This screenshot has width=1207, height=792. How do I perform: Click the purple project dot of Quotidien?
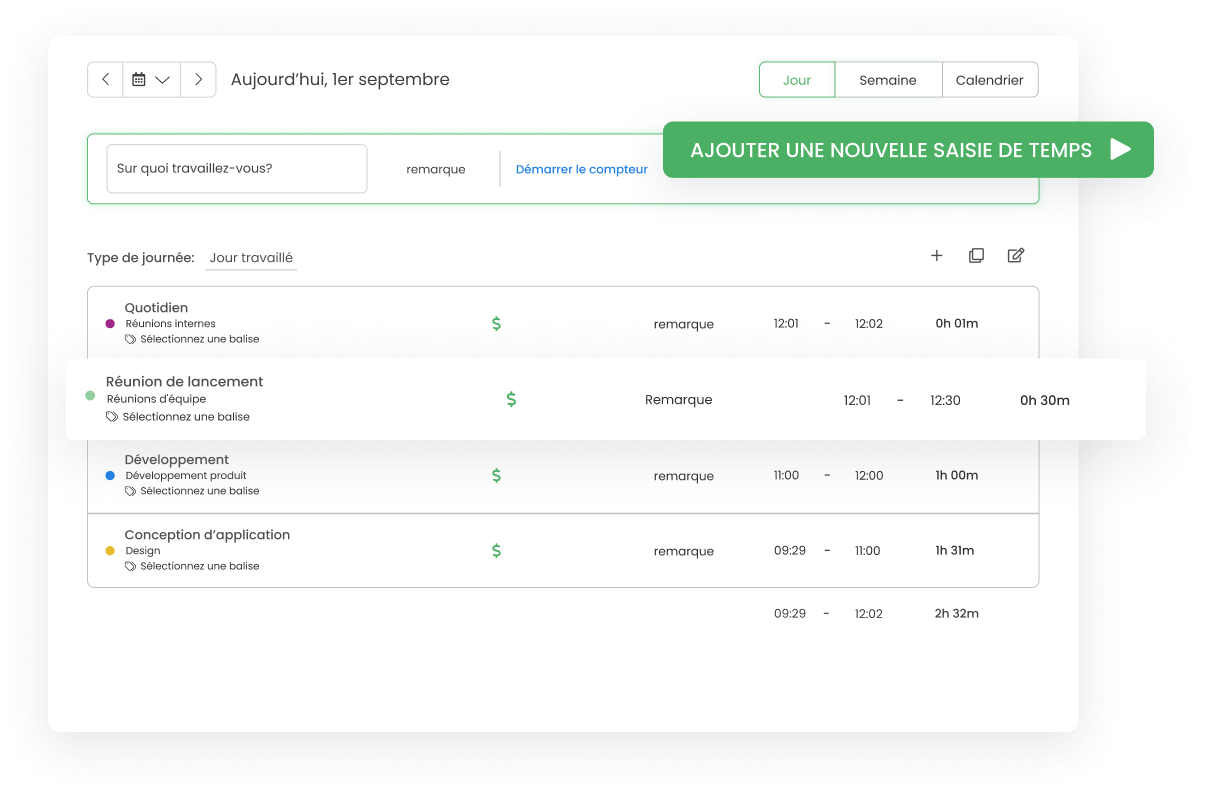click(x=110, y=324)
